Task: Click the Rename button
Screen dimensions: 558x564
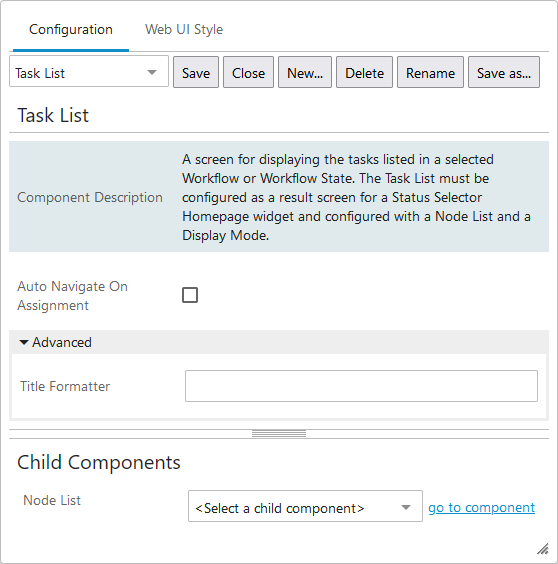Action: (430, 73)
